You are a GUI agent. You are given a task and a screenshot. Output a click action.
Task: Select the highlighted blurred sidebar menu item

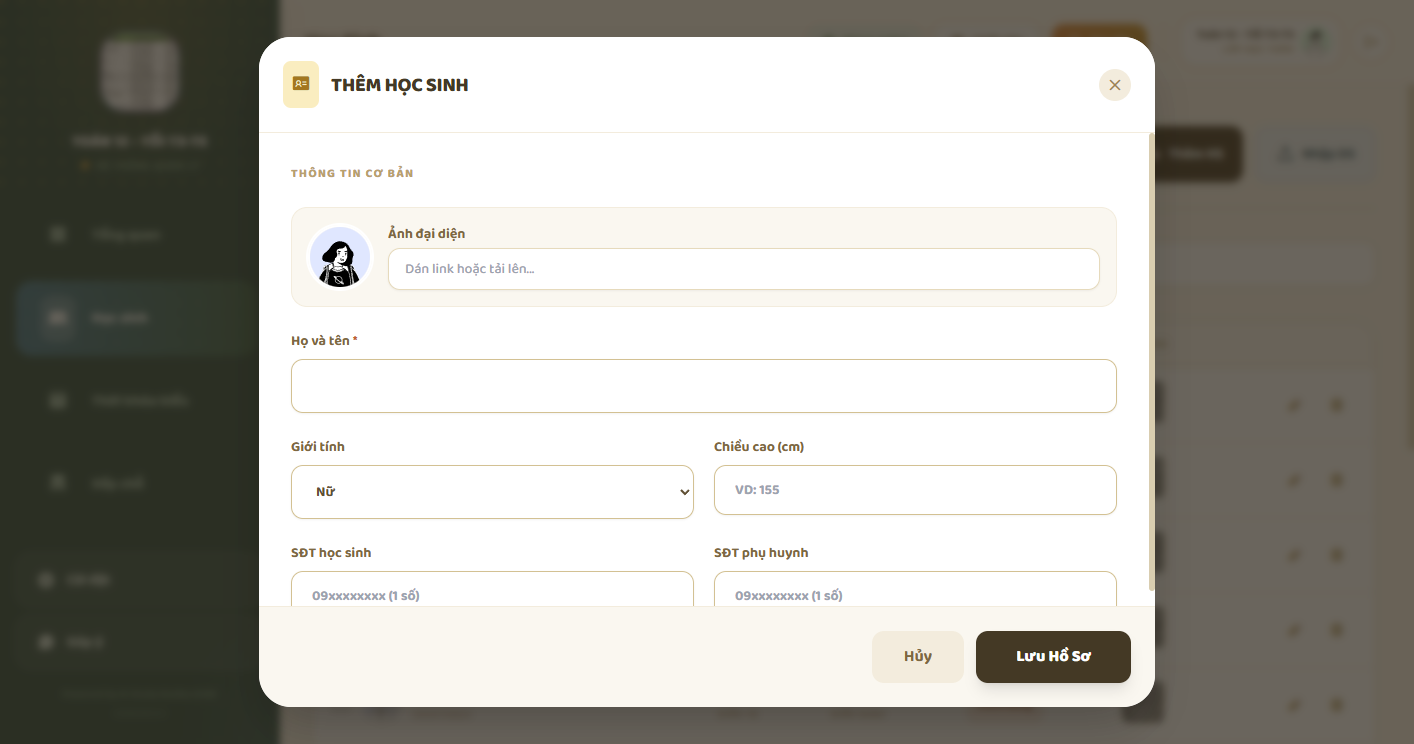tap(138, 318)
